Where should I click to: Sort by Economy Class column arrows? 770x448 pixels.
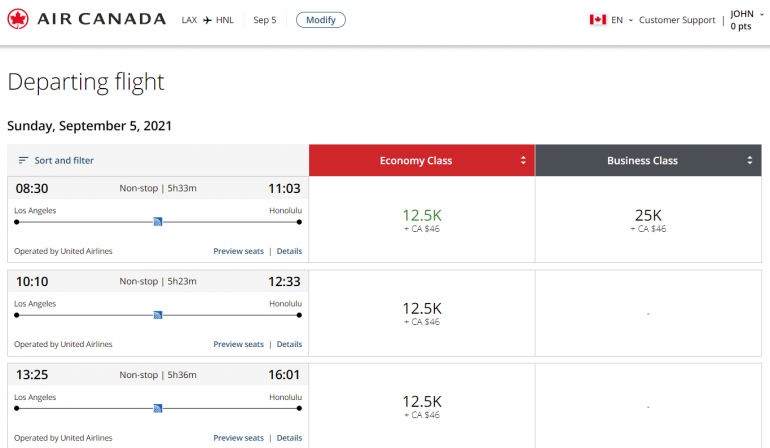tap(523, 161)
